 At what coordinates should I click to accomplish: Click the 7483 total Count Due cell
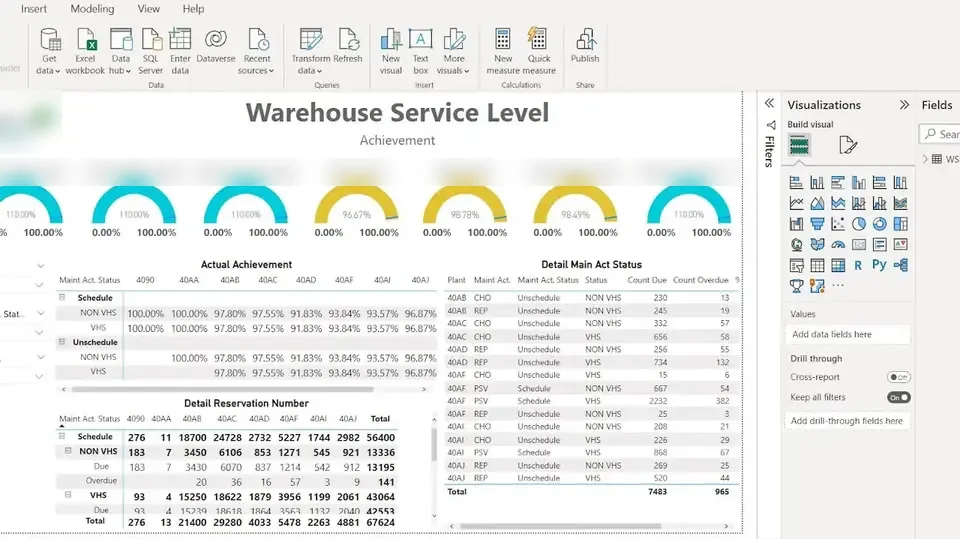coord(657,491)
